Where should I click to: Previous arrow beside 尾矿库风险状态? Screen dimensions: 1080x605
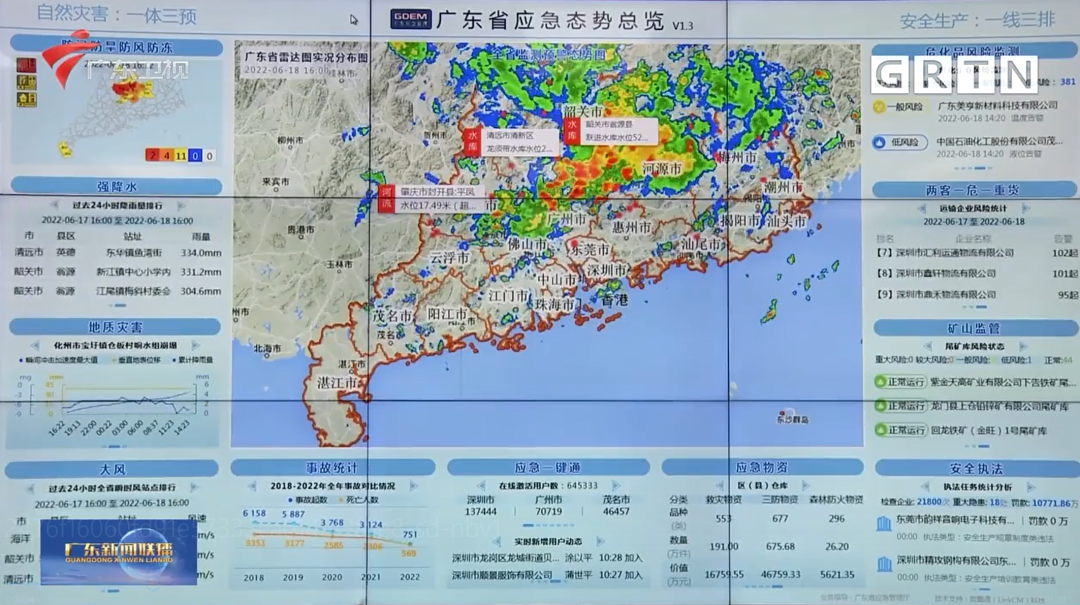coord(928,346)
